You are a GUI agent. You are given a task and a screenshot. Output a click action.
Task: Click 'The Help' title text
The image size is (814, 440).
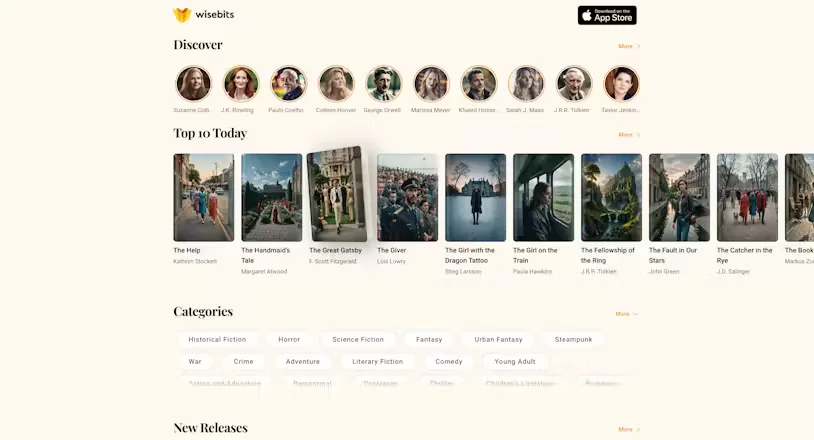186,251
